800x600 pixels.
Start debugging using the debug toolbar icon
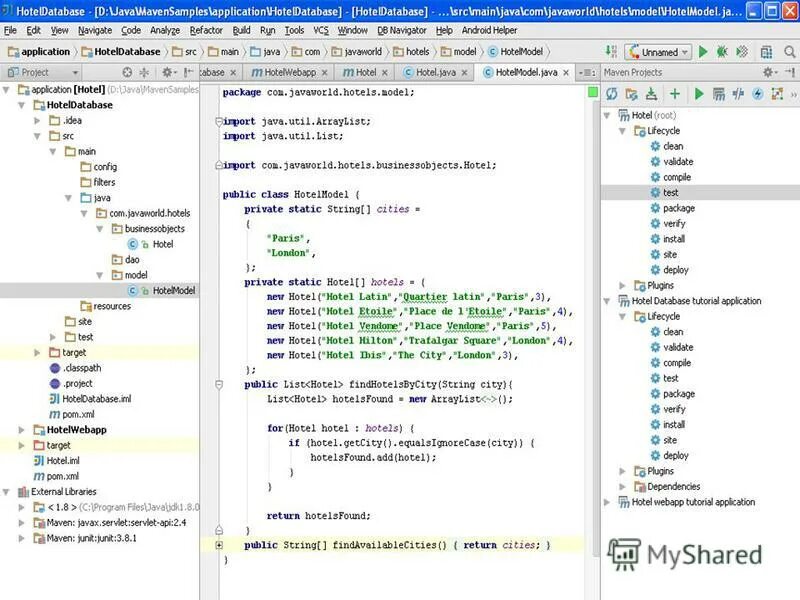tap(722, 54)
